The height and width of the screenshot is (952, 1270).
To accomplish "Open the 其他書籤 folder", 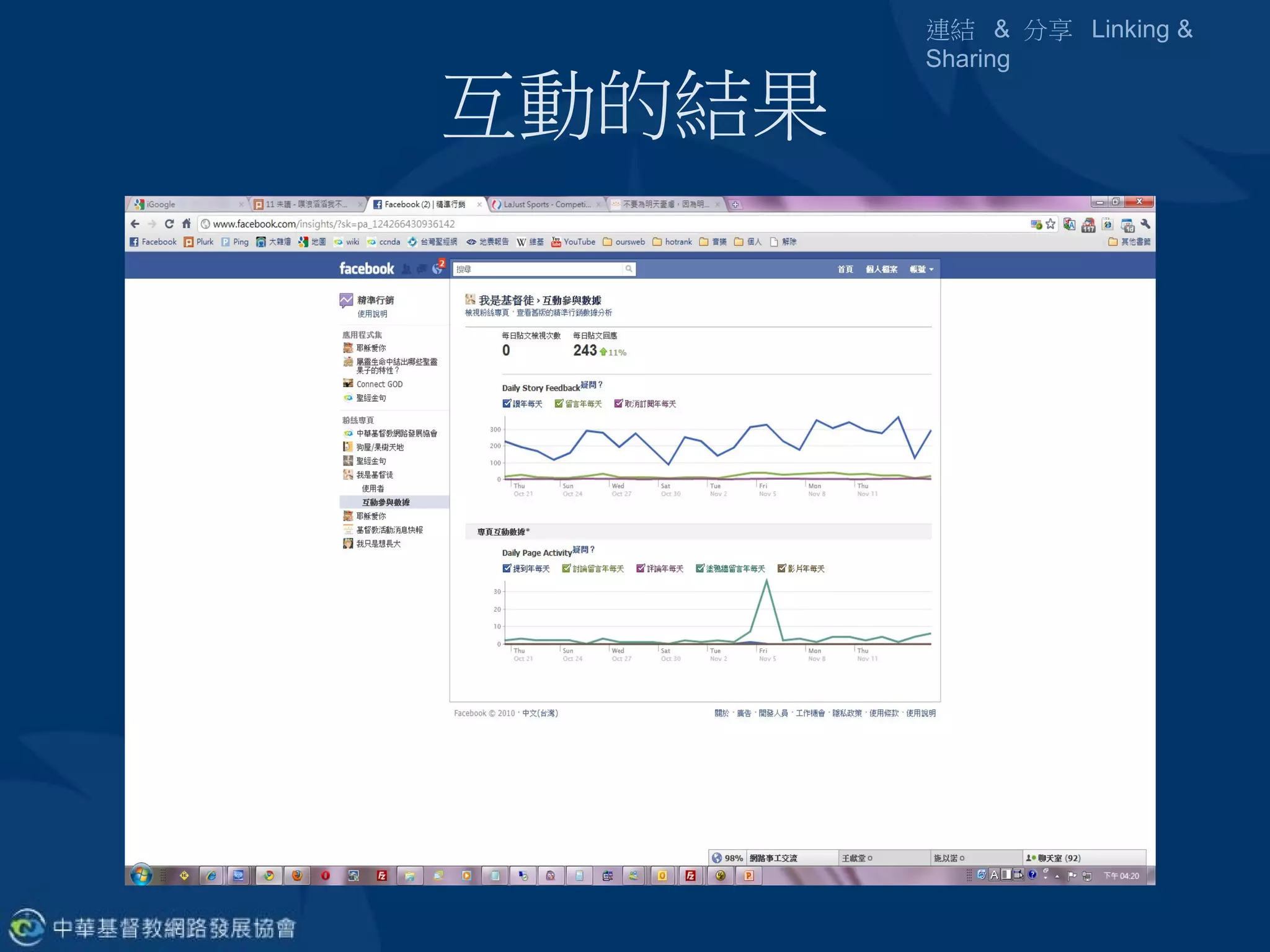I will 1129,242.
